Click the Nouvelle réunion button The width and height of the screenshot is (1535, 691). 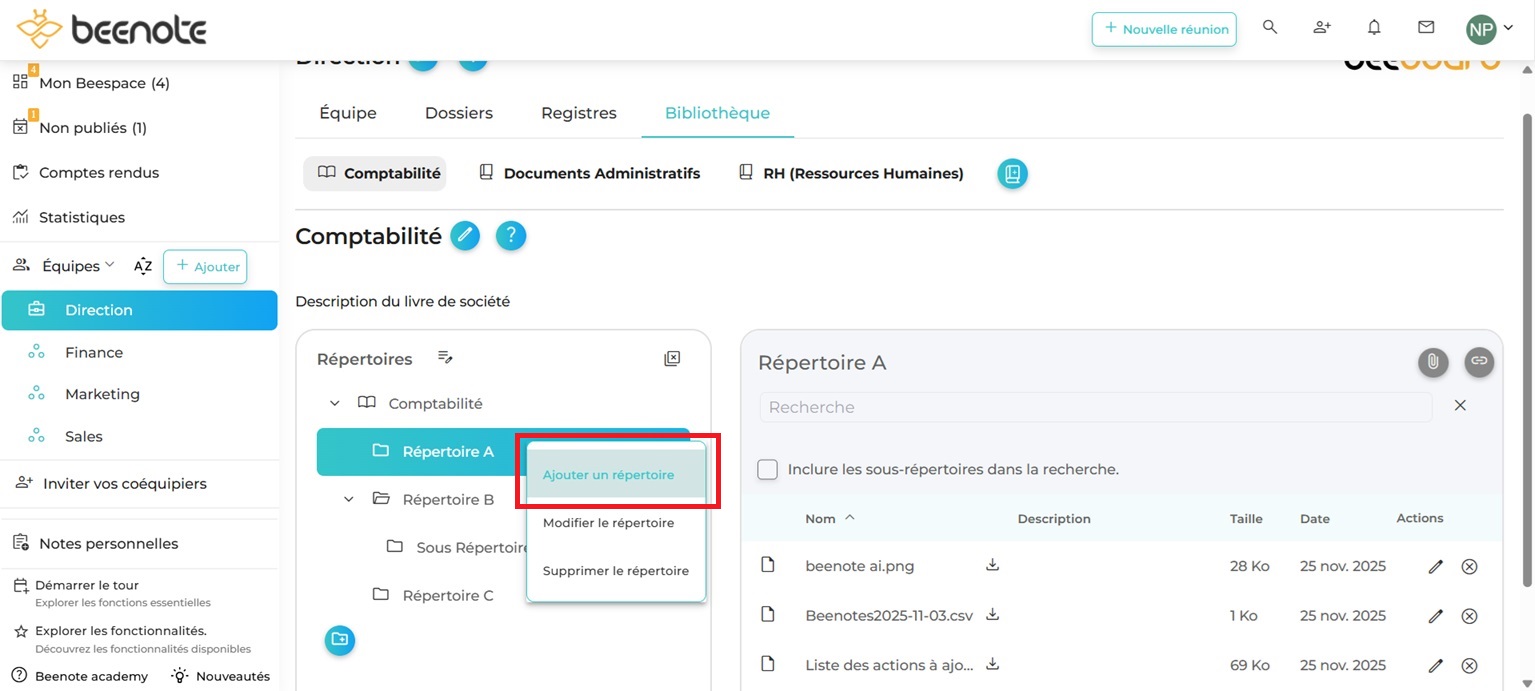tap(1164, 29)
